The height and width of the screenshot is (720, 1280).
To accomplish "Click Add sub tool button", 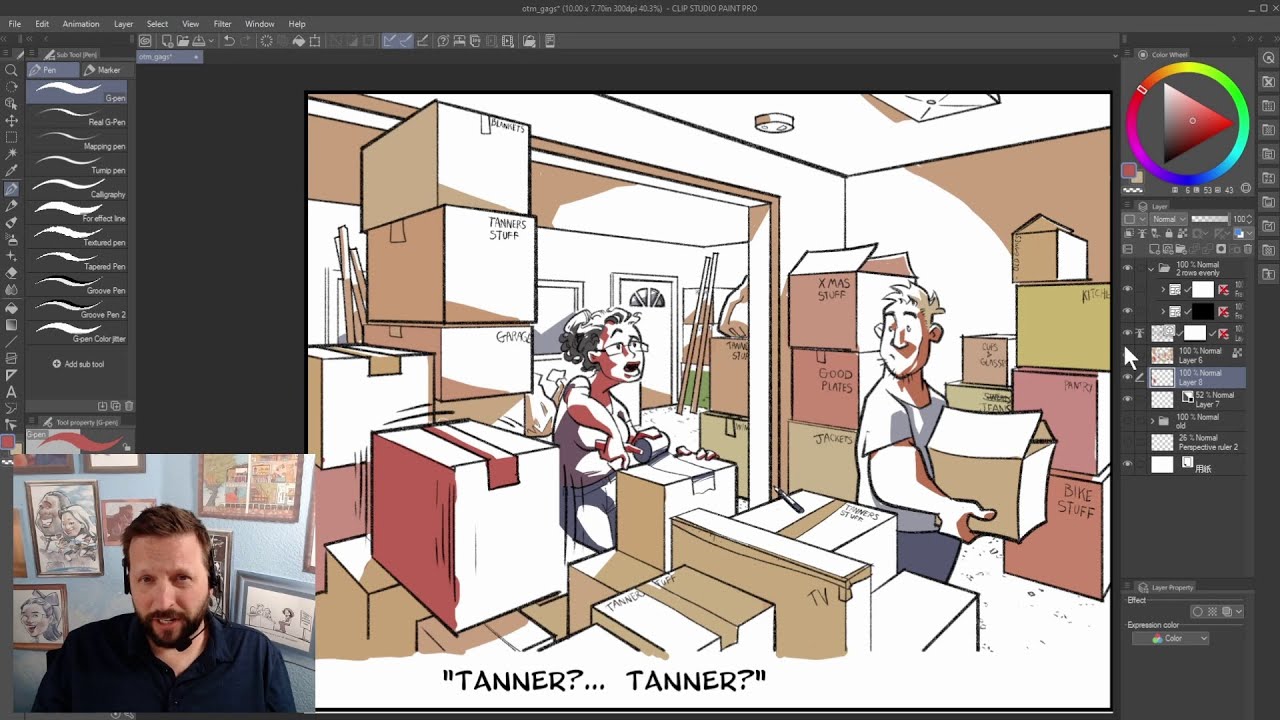I will point(78,364).
